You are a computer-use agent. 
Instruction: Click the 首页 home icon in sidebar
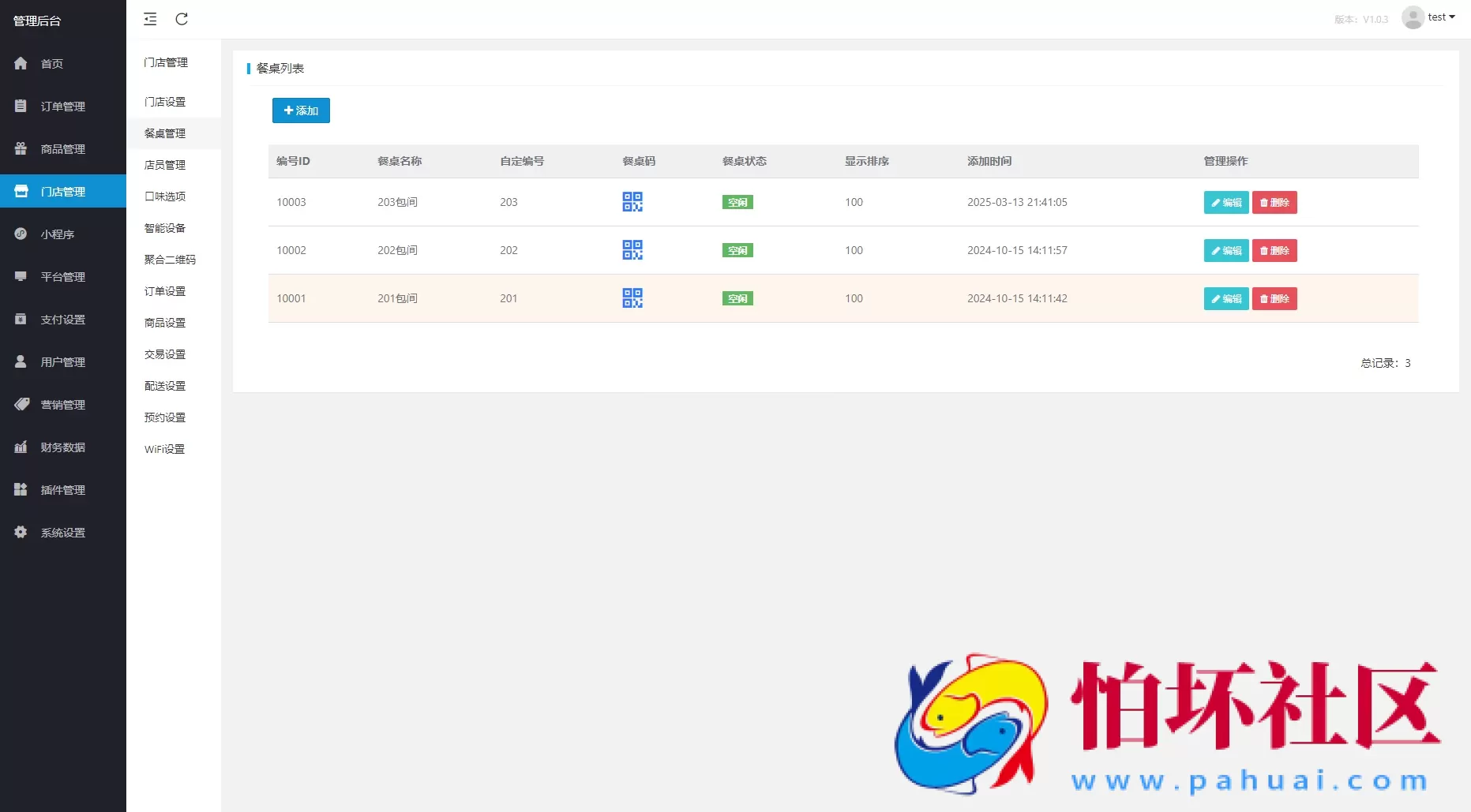coord(21,63)
